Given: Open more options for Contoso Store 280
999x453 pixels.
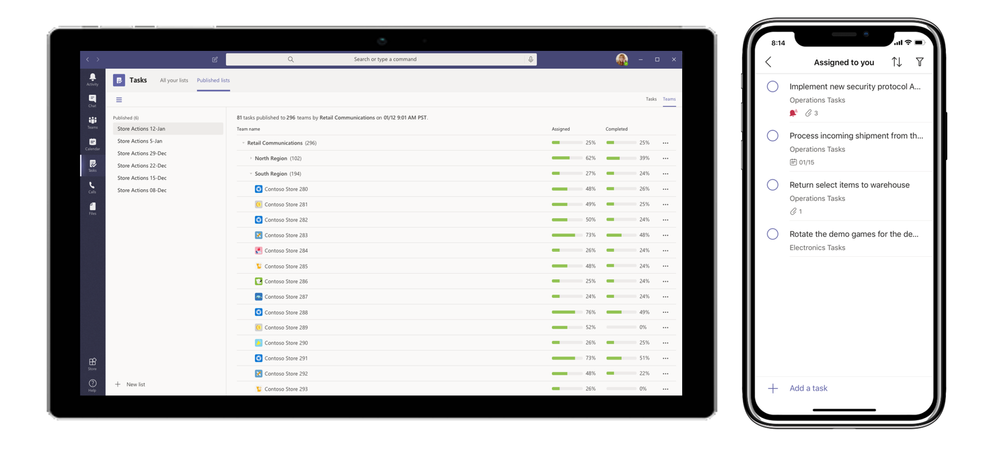Looking at the screenshot, I should tap(665, 189).
